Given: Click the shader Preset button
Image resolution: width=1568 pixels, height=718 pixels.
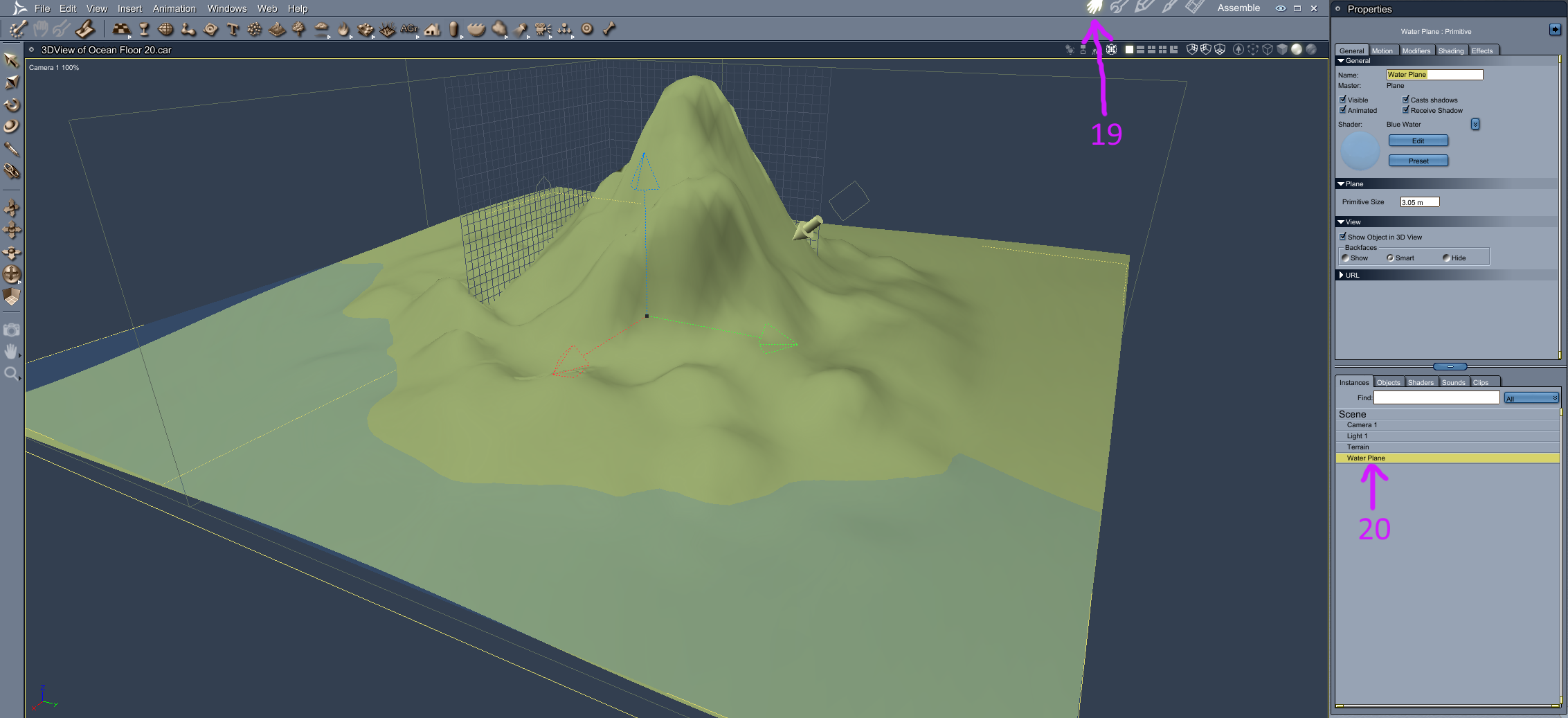Looking at the screenshot, I should click(1418, 161).
